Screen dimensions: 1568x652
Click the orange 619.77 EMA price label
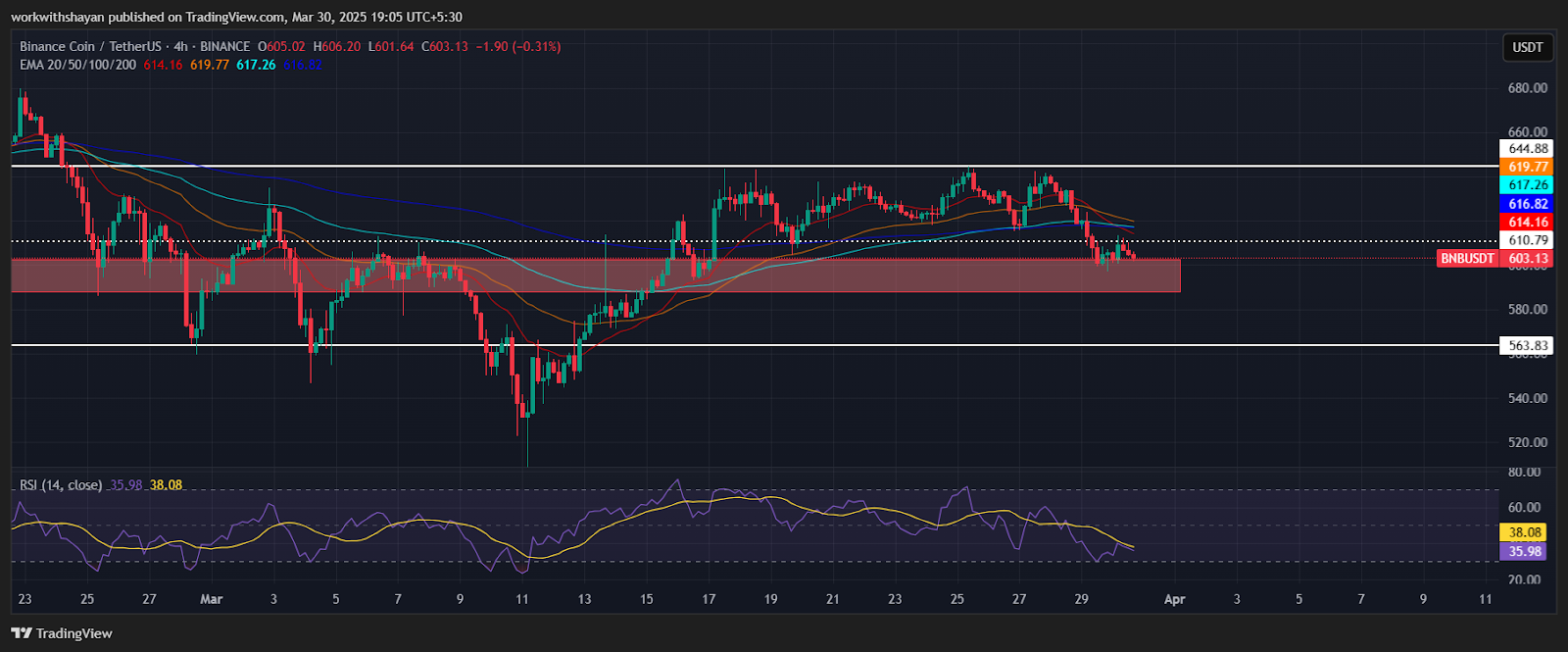1527,167
